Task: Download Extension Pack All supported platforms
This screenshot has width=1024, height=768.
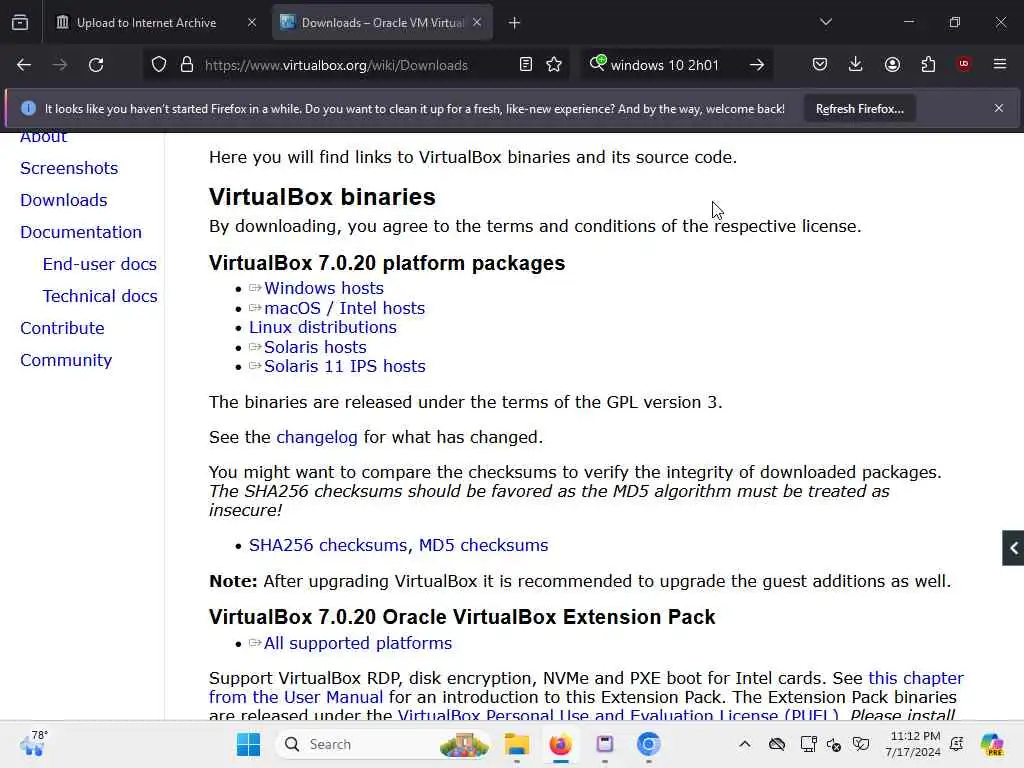Action: (x=358, y=643)
